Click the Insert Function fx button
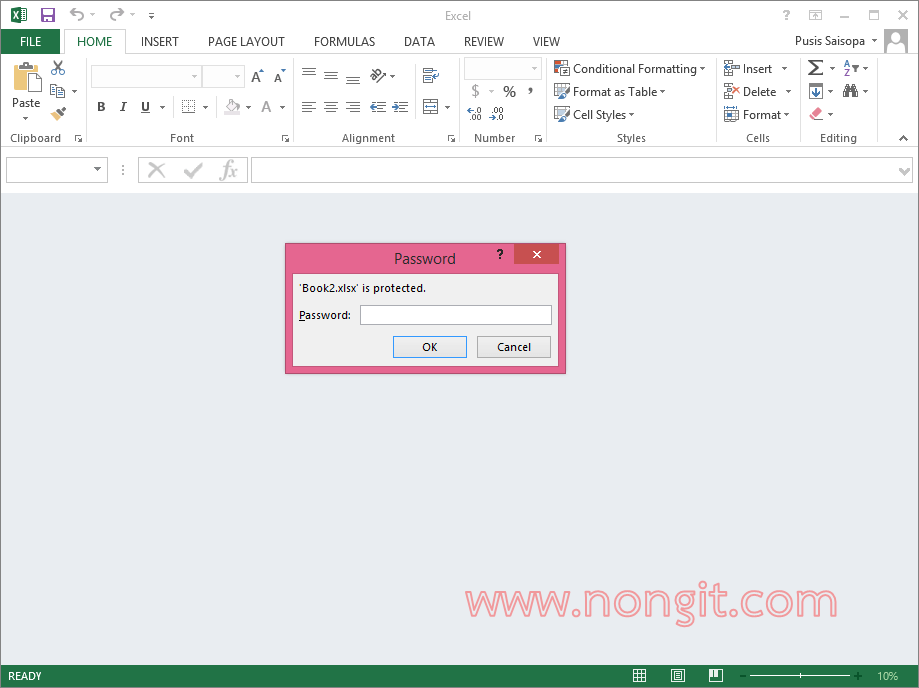919x688 pixels. (x=228, y=170)
